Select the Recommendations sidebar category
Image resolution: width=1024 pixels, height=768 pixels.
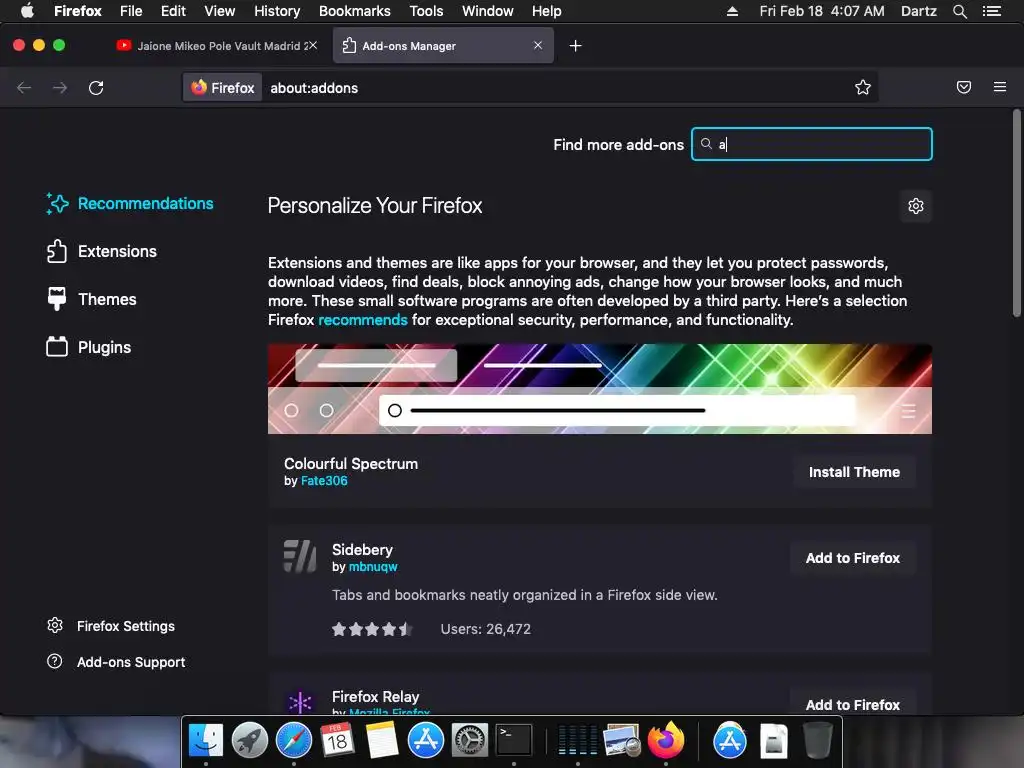coord(130,204)
